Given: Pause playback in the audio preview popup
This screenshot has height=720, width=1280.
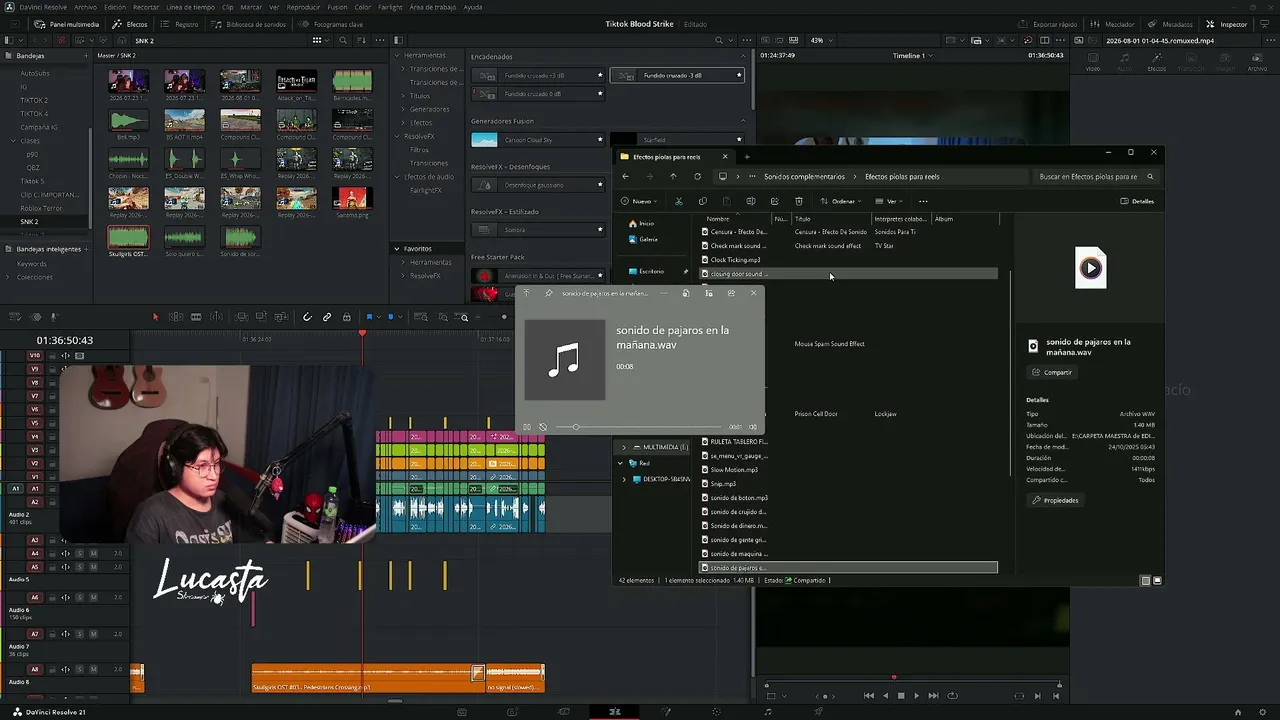Looking at the screenshot, I should [x=527, y=427].
